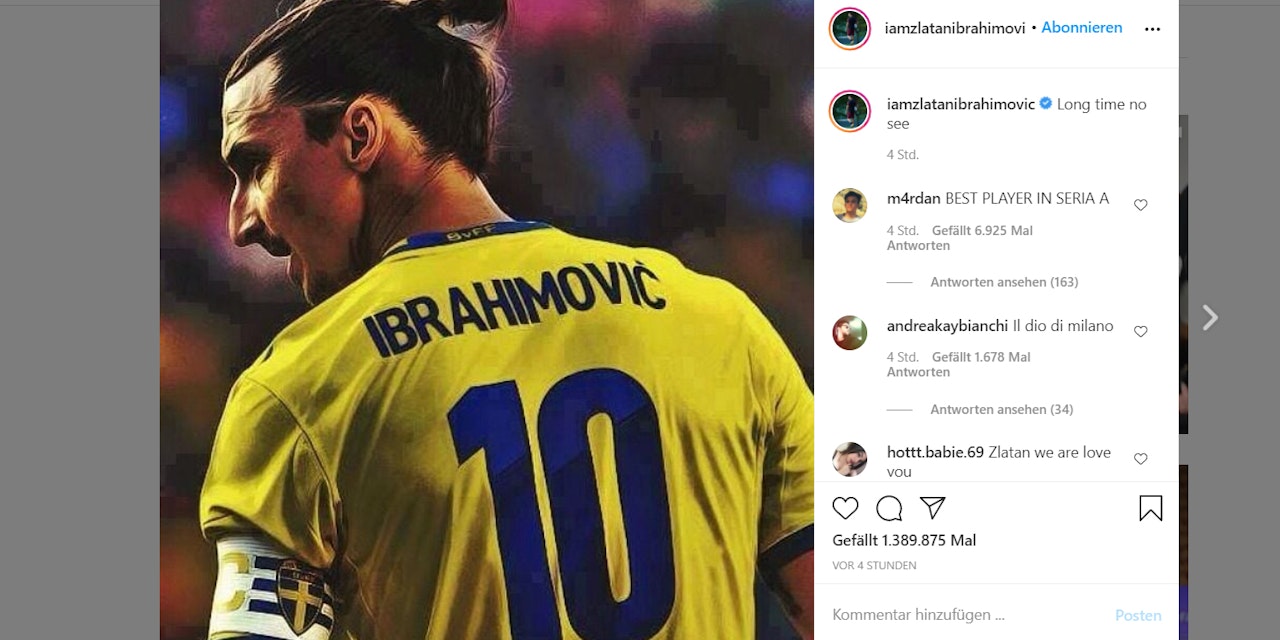Save the post with the bookmark icon
Image resolution: width=1280 pixels, height=640 pixels.
point(1151,508)
